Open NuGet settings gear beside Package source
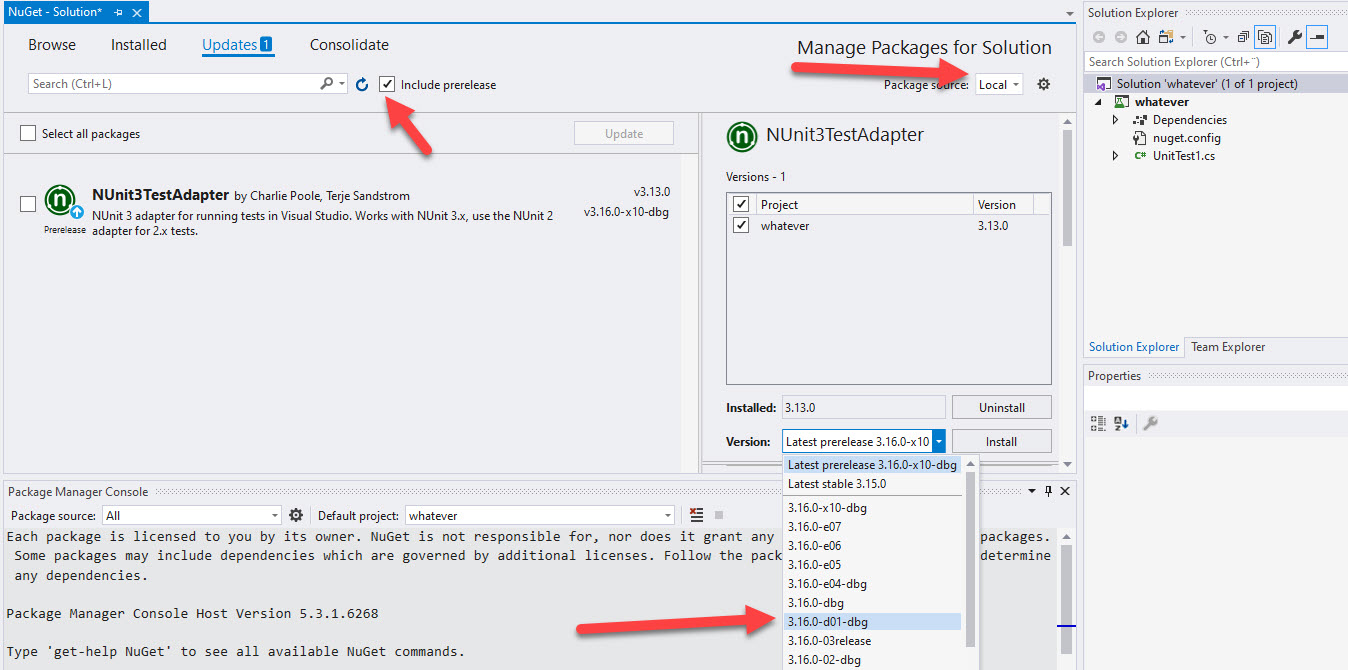This screenshot has width=1348, height=670. 1043,85
